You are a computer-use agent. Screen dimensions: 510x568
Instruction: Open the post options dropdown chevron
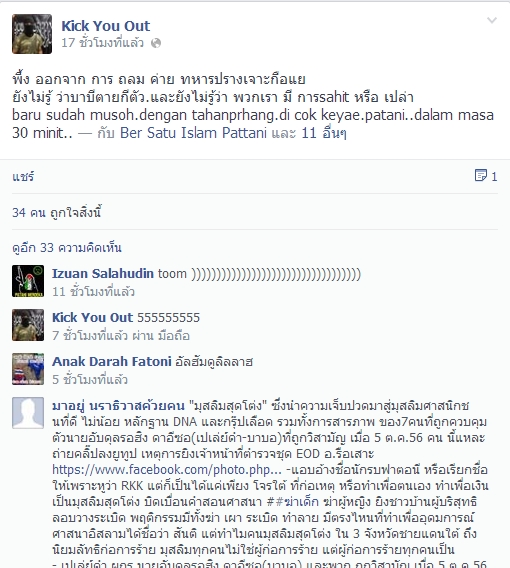point(492,20)
